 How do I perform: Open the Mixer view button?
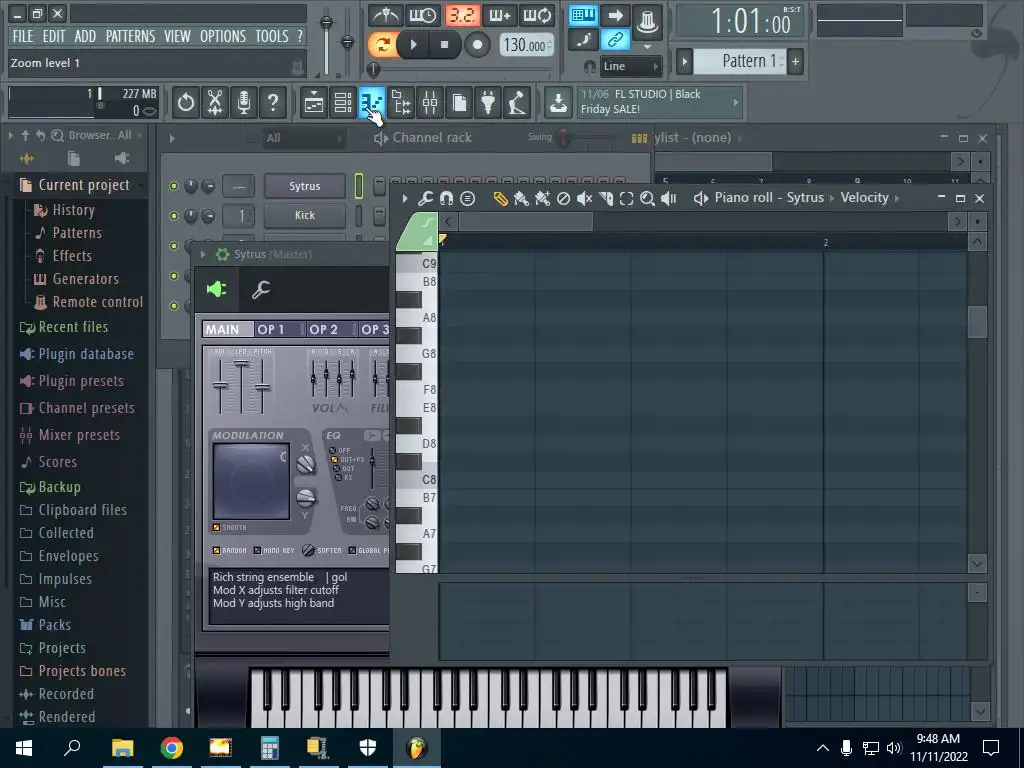430,103
